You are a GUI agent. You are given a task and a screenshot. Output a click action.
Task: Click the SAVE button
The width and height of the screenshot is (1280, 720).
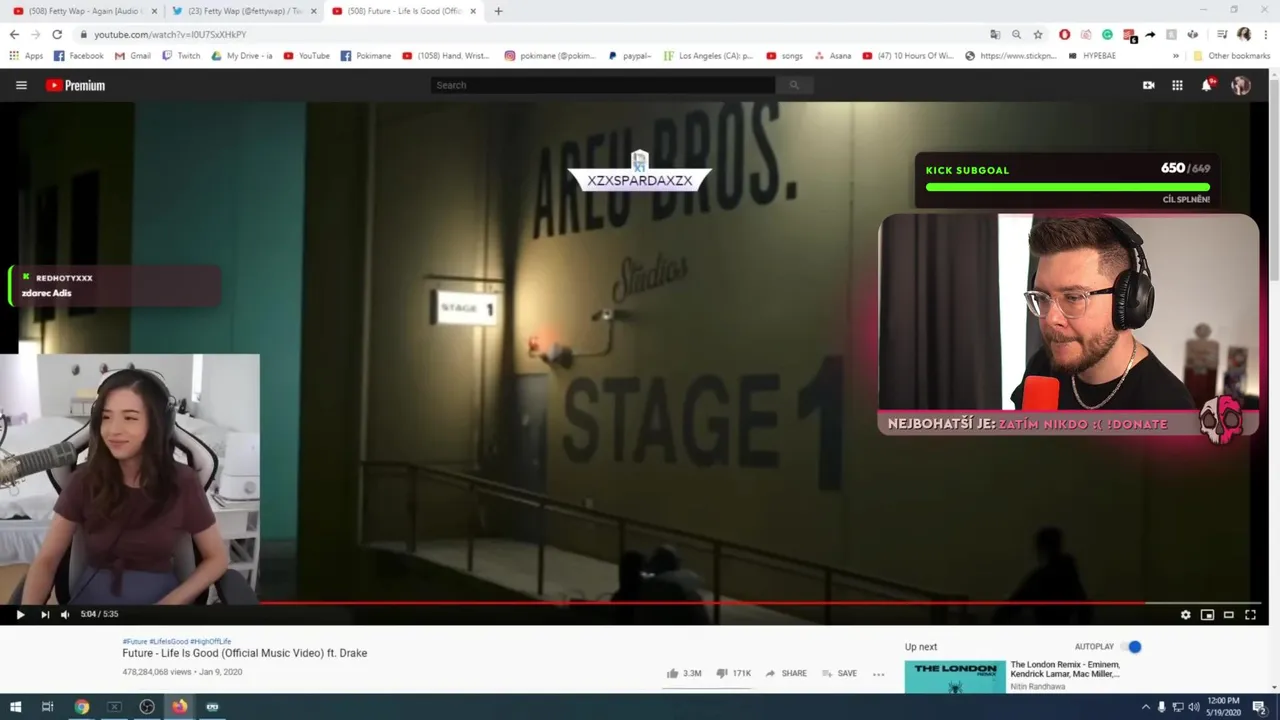pos(840,673)
